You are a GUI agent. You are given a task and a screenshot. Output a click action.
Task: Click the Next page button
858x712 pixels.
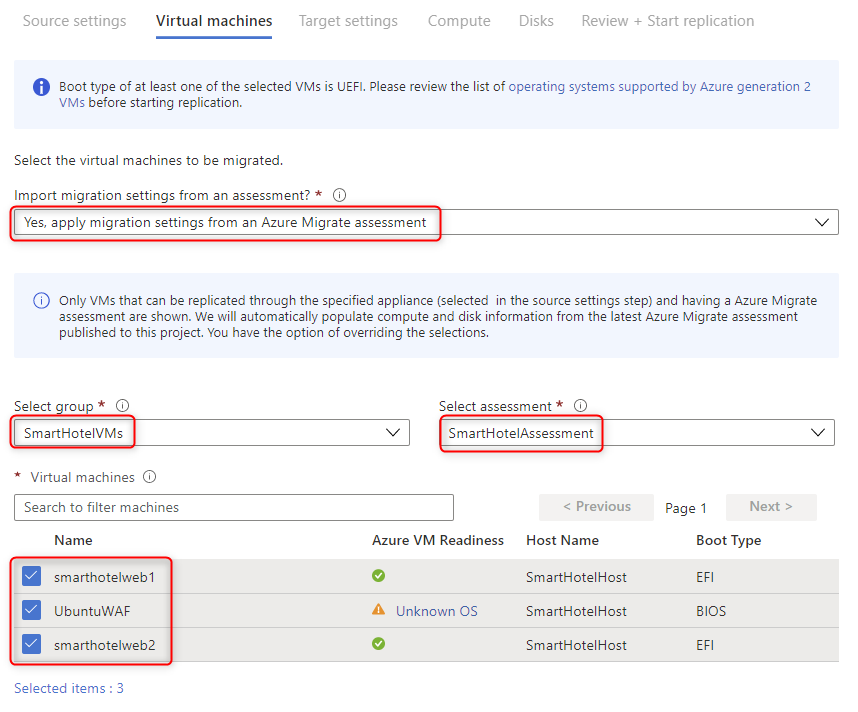click(x=771, y=507)
